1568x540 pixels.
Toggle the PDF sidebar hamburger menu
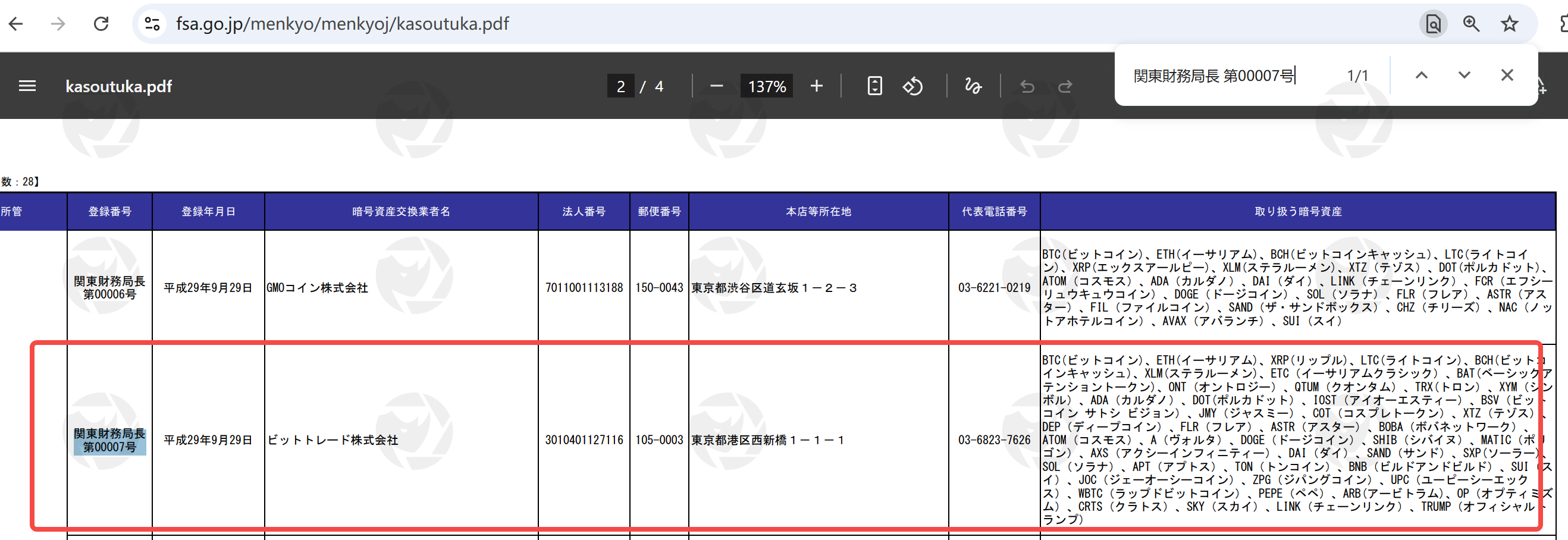[x=27, y=86]
